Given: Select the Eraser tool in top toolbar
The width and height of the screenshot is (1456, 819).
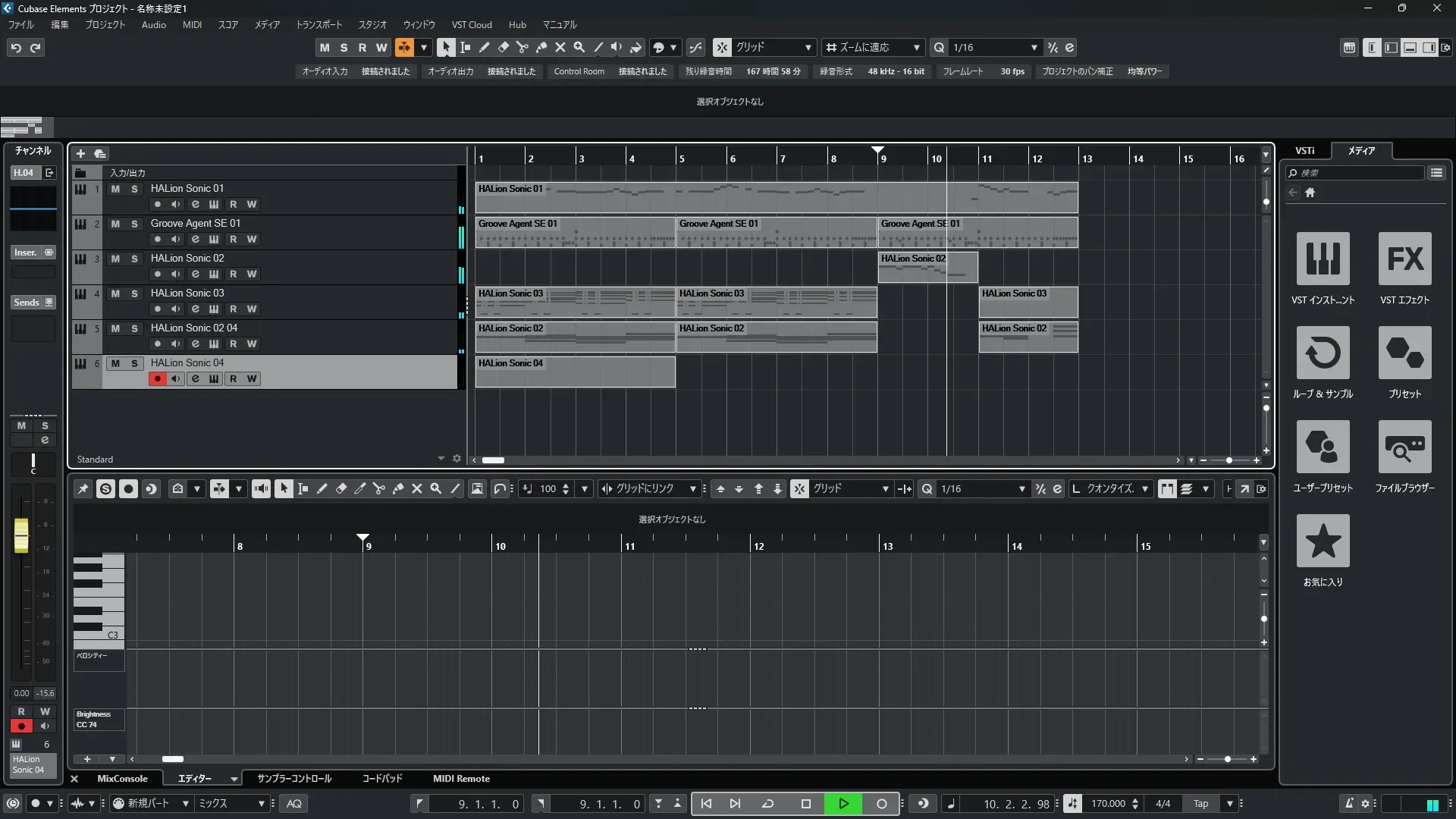Looking at the screenshot, I should (x=503, y=47).
